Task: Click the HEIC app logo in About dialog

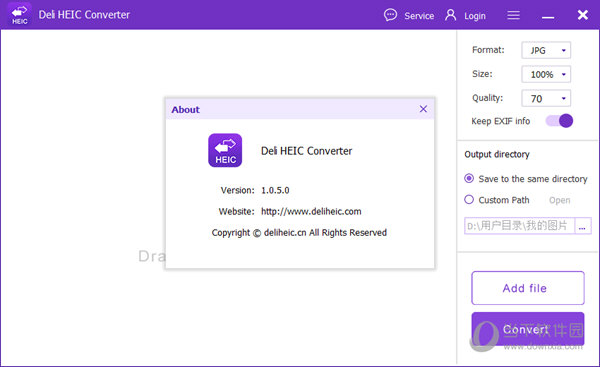Action: tap(225, 150)
